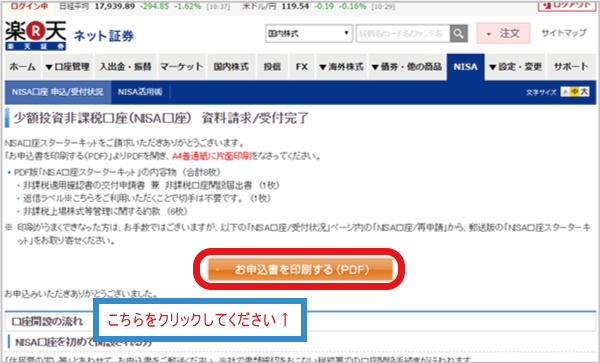Open the 国内株式 product type dropdown

click(x=309, y=34)
